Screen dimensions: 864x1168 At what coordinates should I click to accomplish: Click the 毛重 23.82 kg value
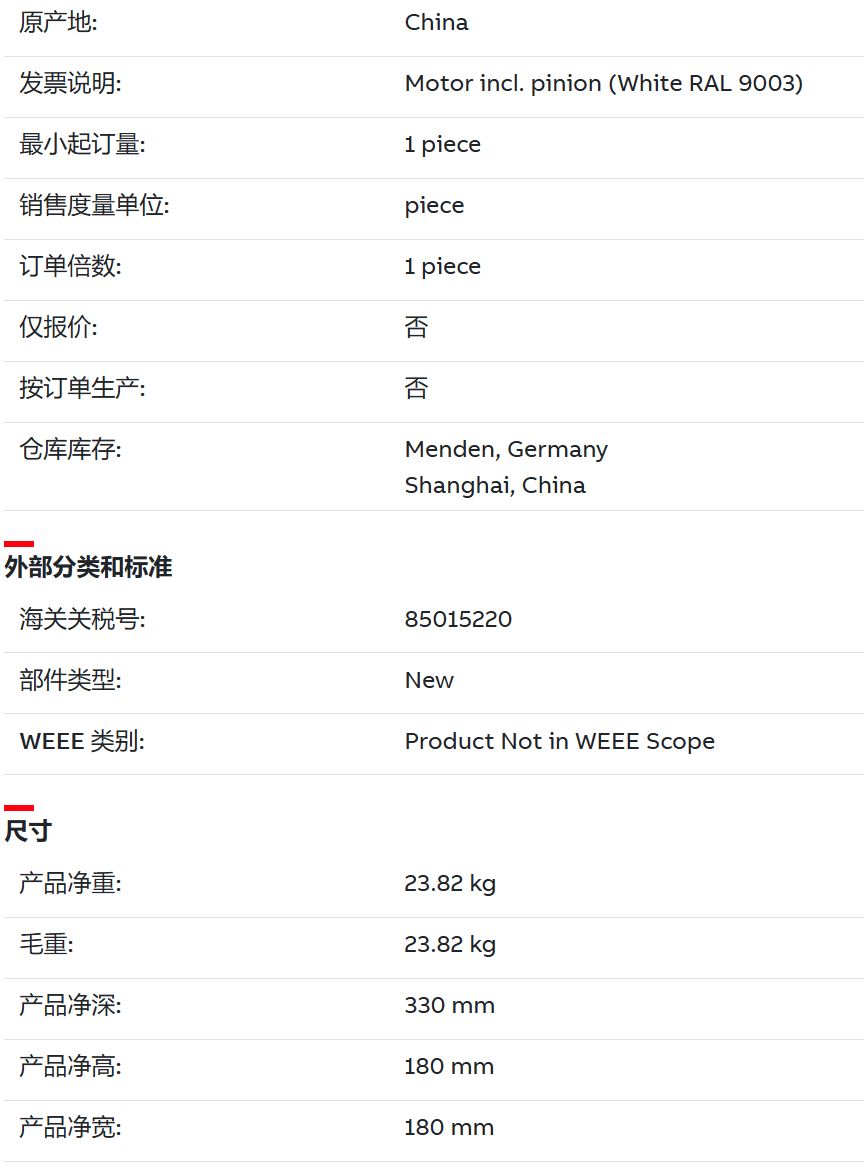click(x=450, y=945)
